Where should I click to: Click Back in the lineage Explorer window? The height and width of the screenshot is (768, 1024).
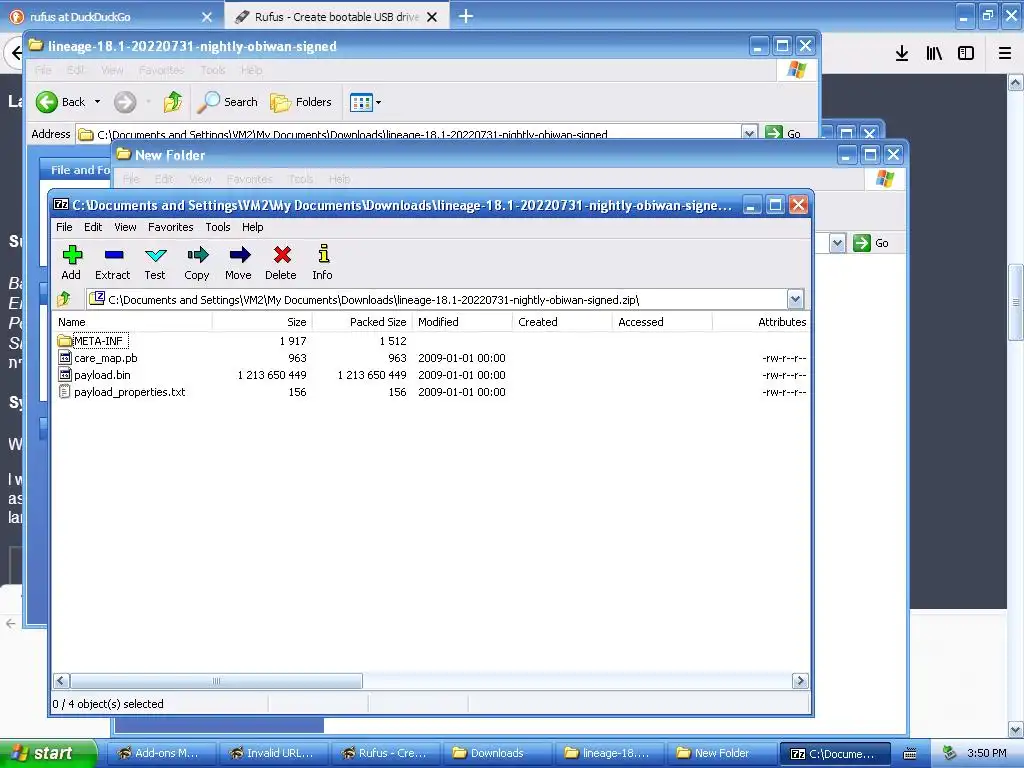pyautogui.click(x=61, y=102)
